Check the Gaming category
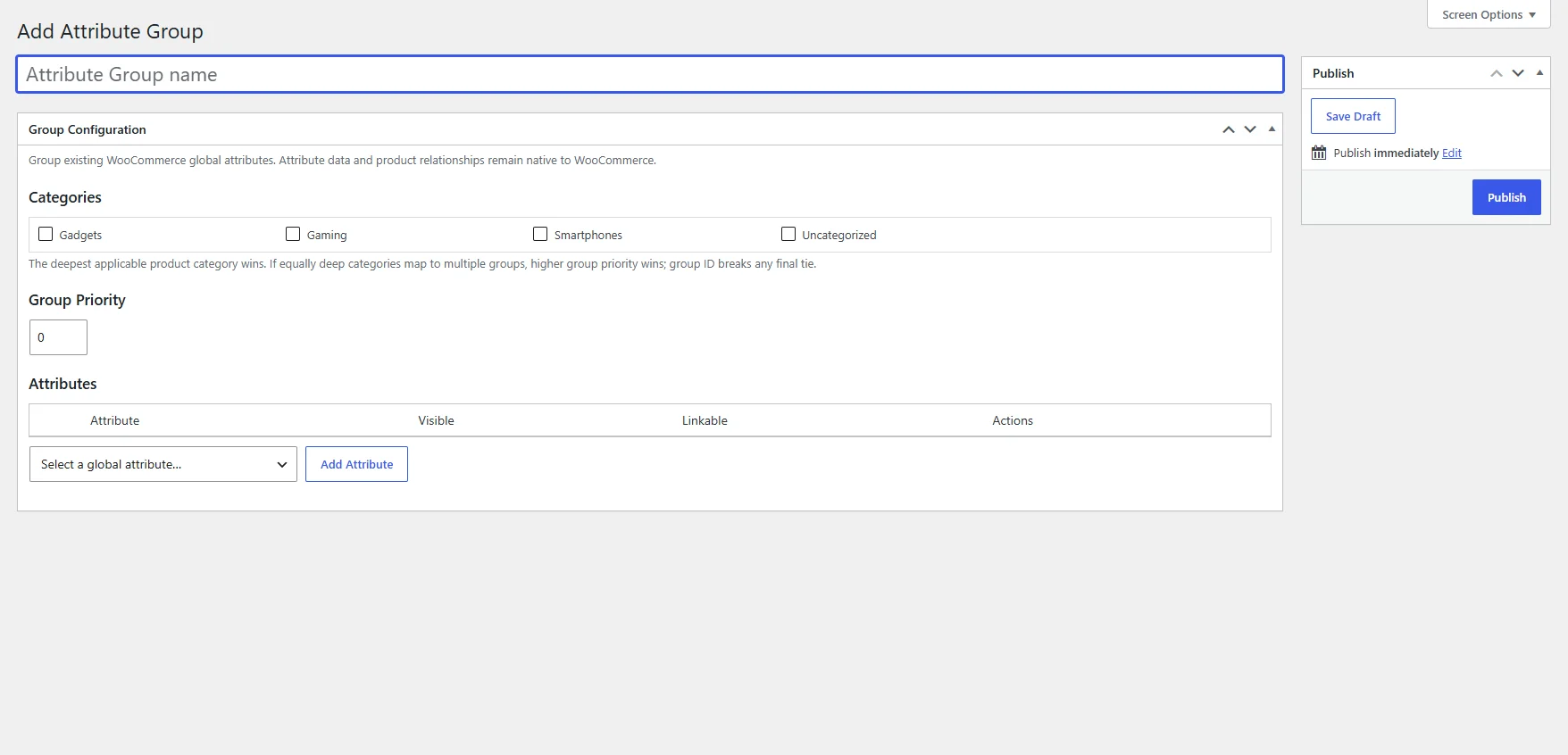 pos(293,234)
